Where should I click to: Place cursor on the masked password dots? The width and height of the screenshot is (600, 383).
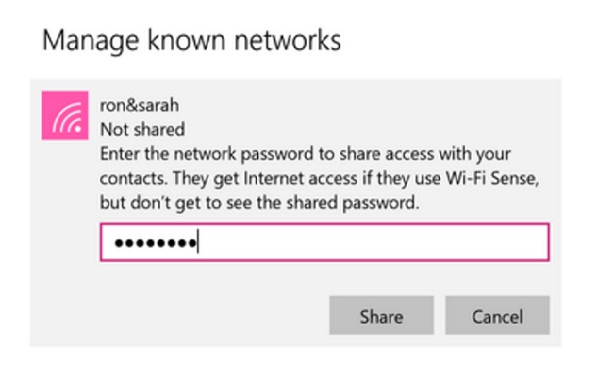(x=155, y=243)
